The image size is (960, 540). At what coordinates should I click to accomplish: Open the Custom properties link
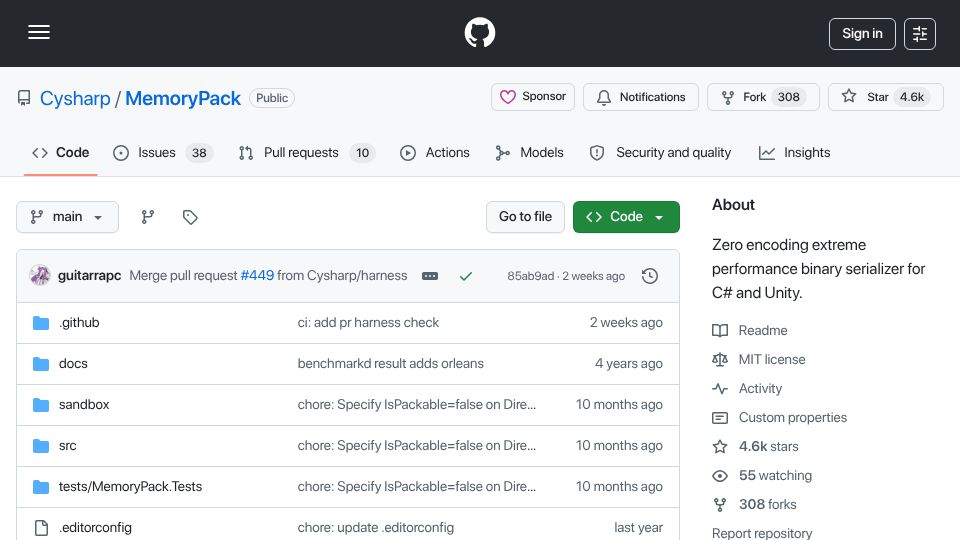(x=779, y=418)
